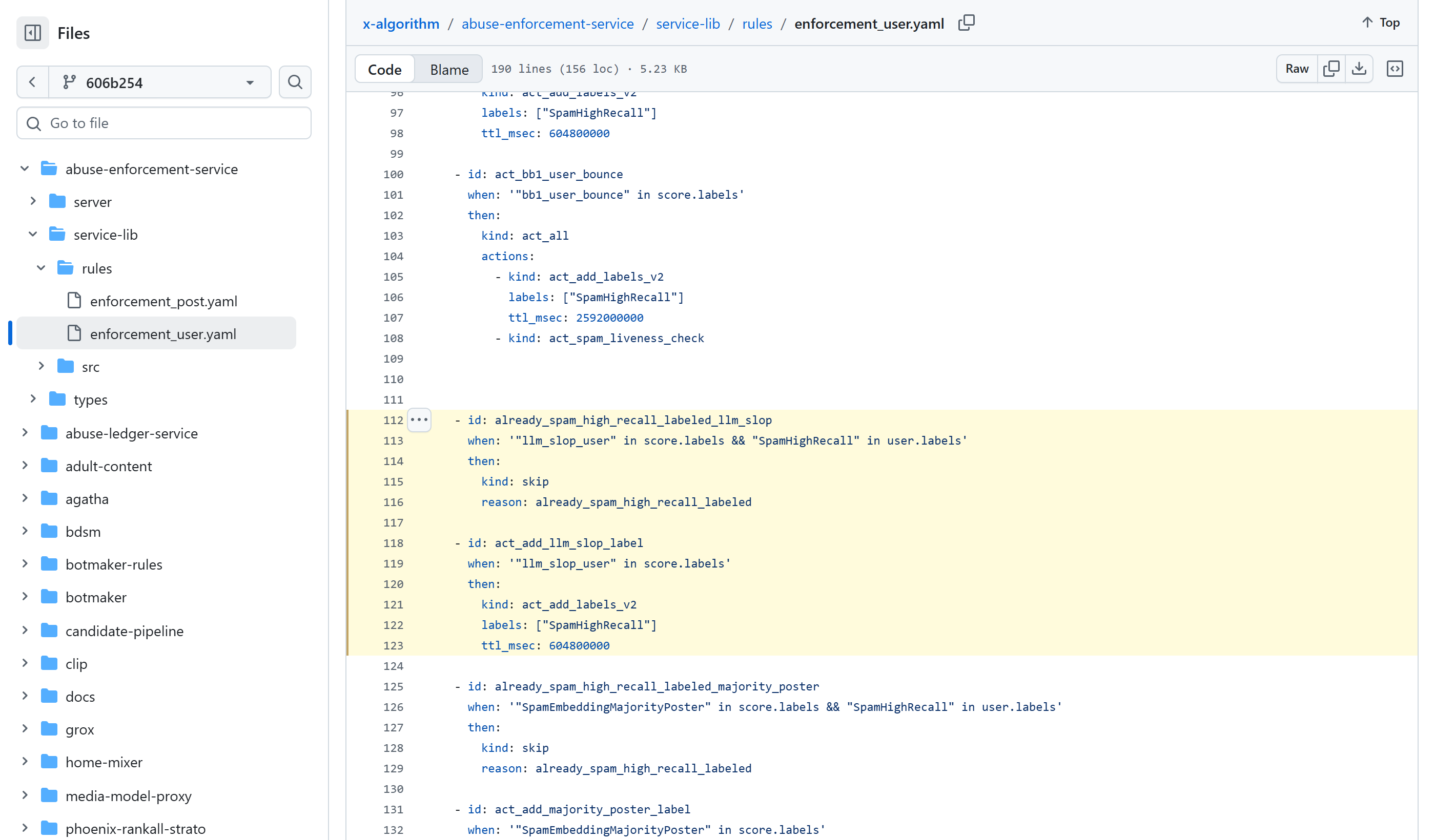Image resolution: width=1435 pixels, height=840 pixels.
Task: Open the bdsm folder
Action: (x=83, y=532)
